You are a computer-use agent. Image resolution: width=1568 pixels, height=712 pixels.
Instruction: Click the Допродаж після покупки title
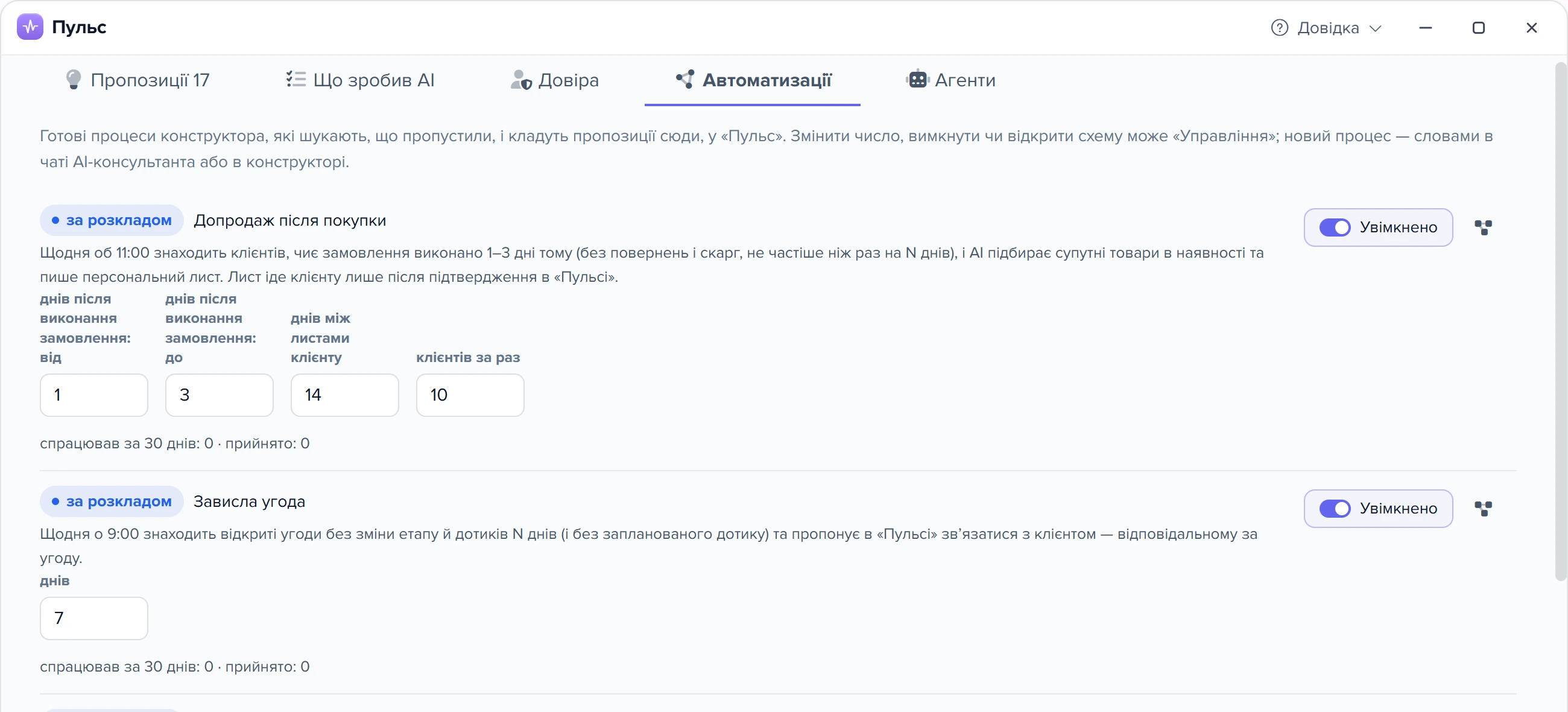coord(289,220)
